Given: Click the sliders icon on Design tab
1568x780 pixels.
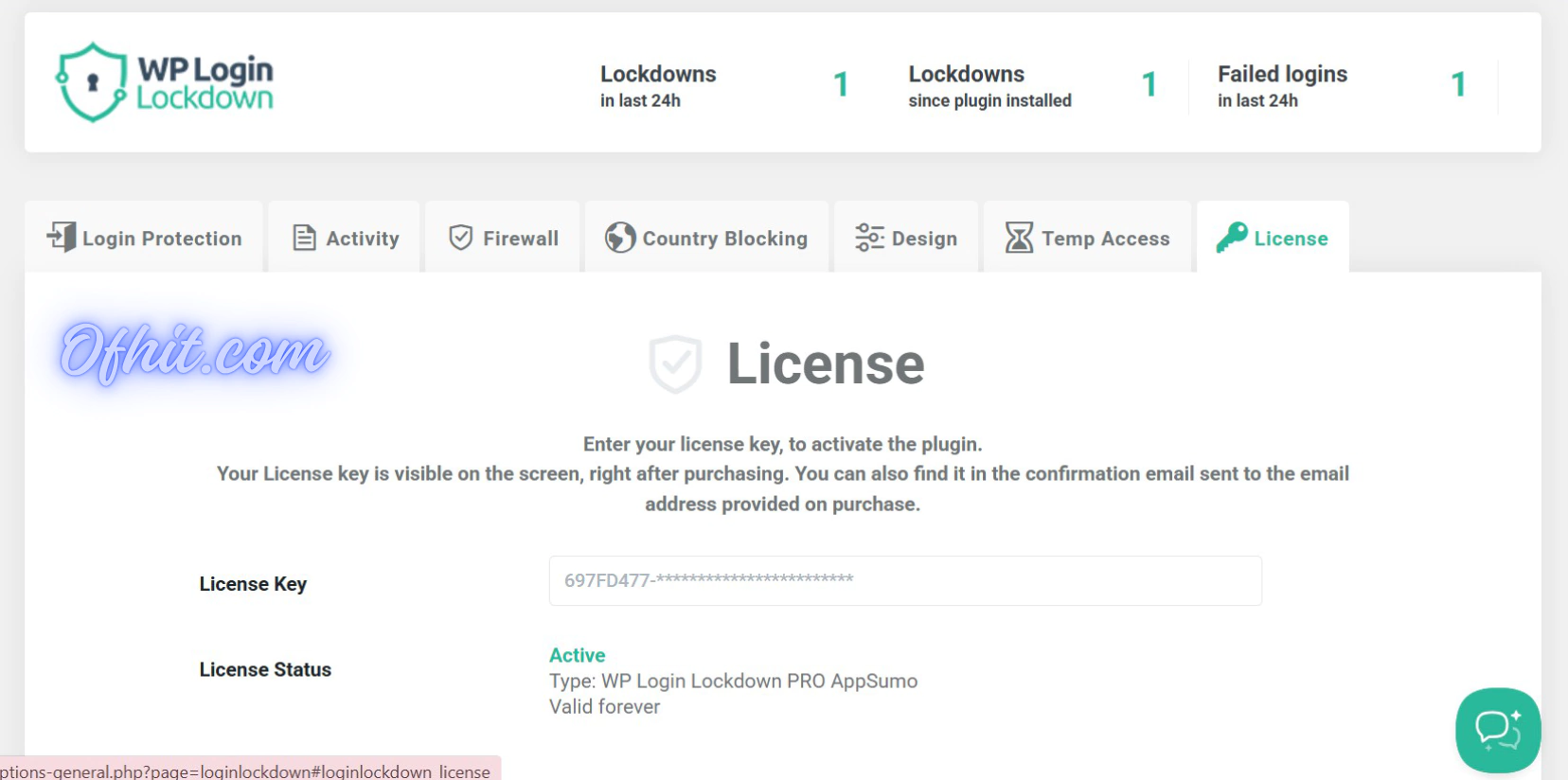Looking at the screenshot, I should 868,238.
